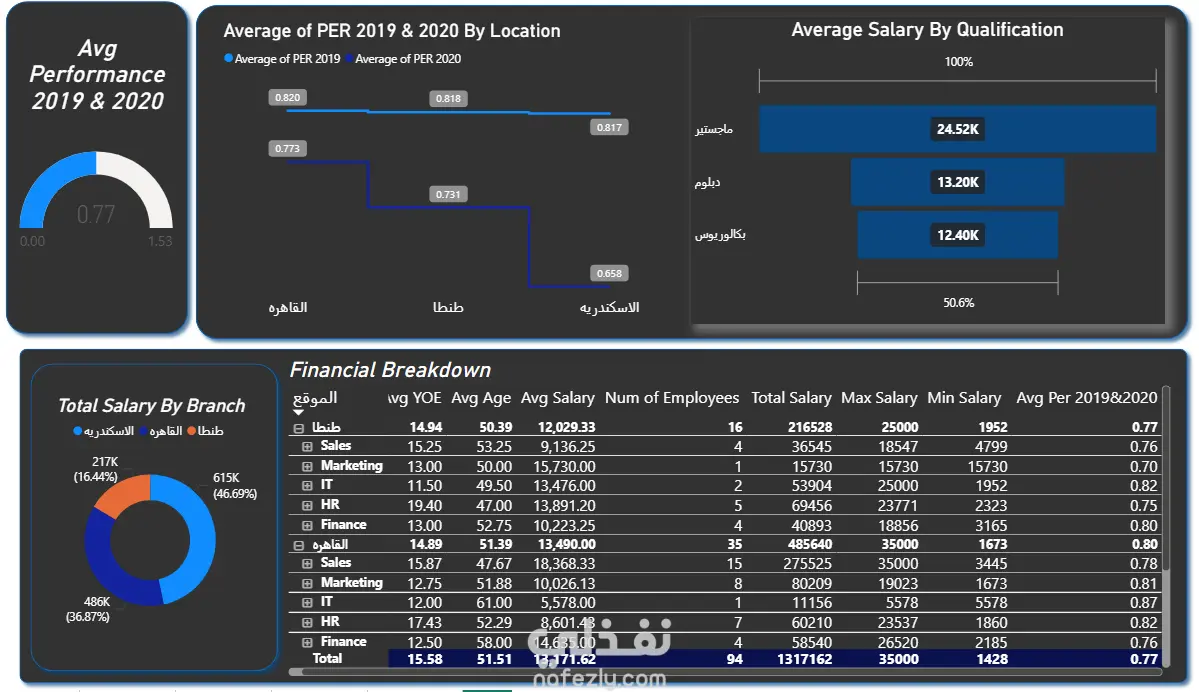Click the القاهره legend item in donut chart
Image resolution: width=1199 pixels, height=692 pixels.
(161, 431)
